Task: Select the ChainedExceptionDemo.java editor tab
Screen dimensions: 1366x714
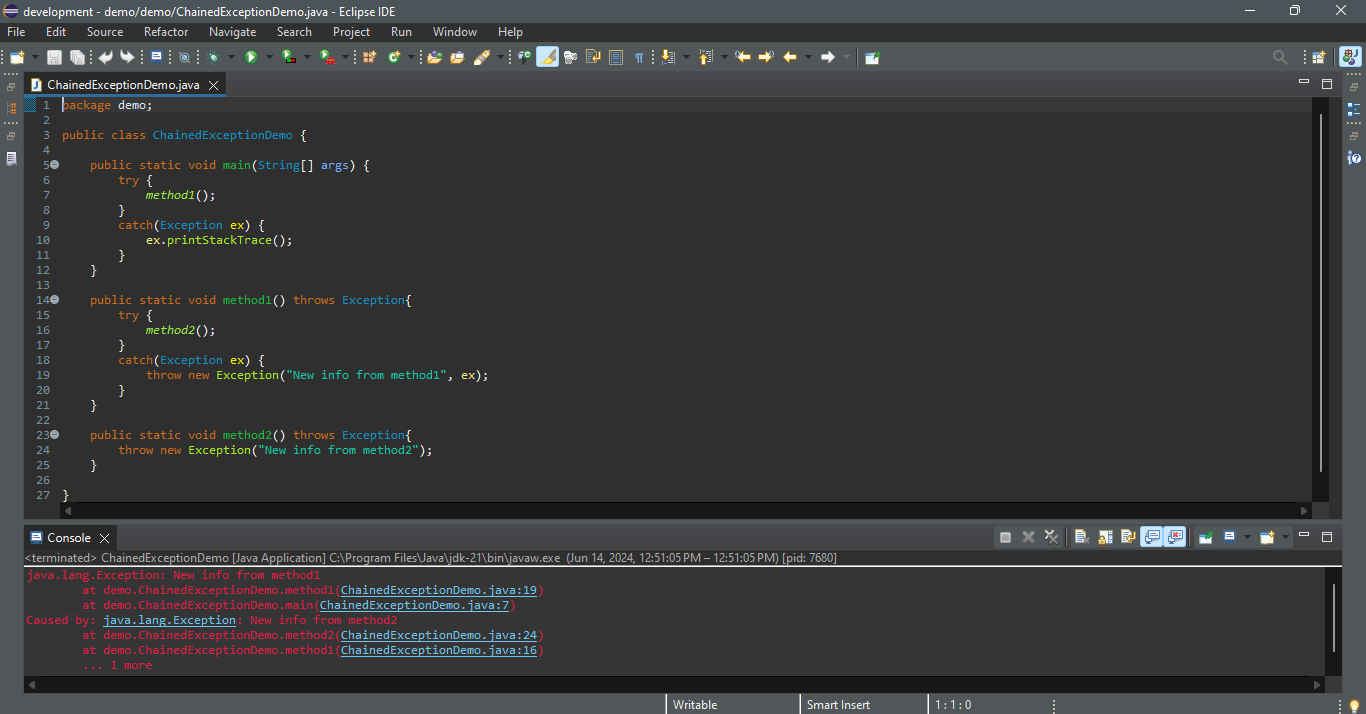Action: point(122,85)
